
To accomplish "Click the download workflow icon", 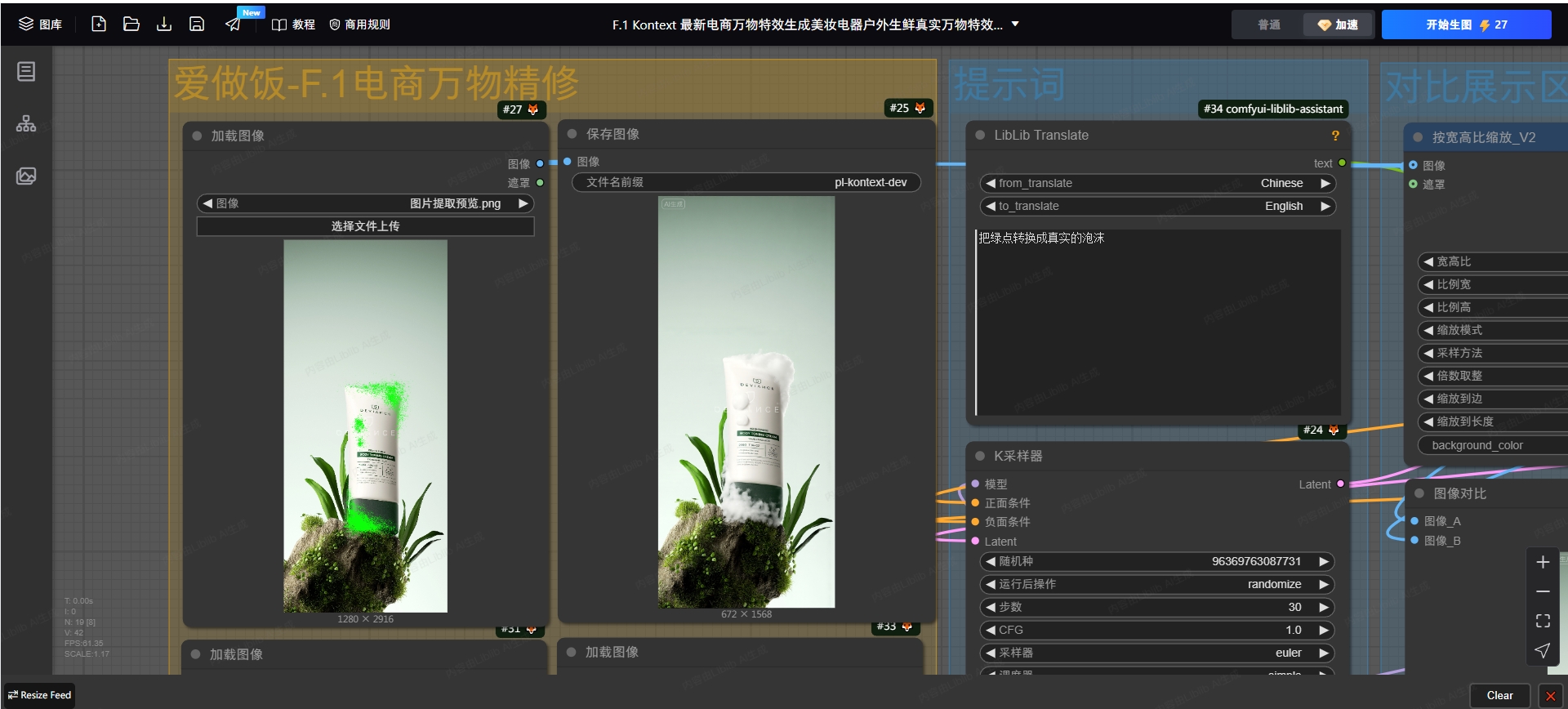I will tap(164, 25).
